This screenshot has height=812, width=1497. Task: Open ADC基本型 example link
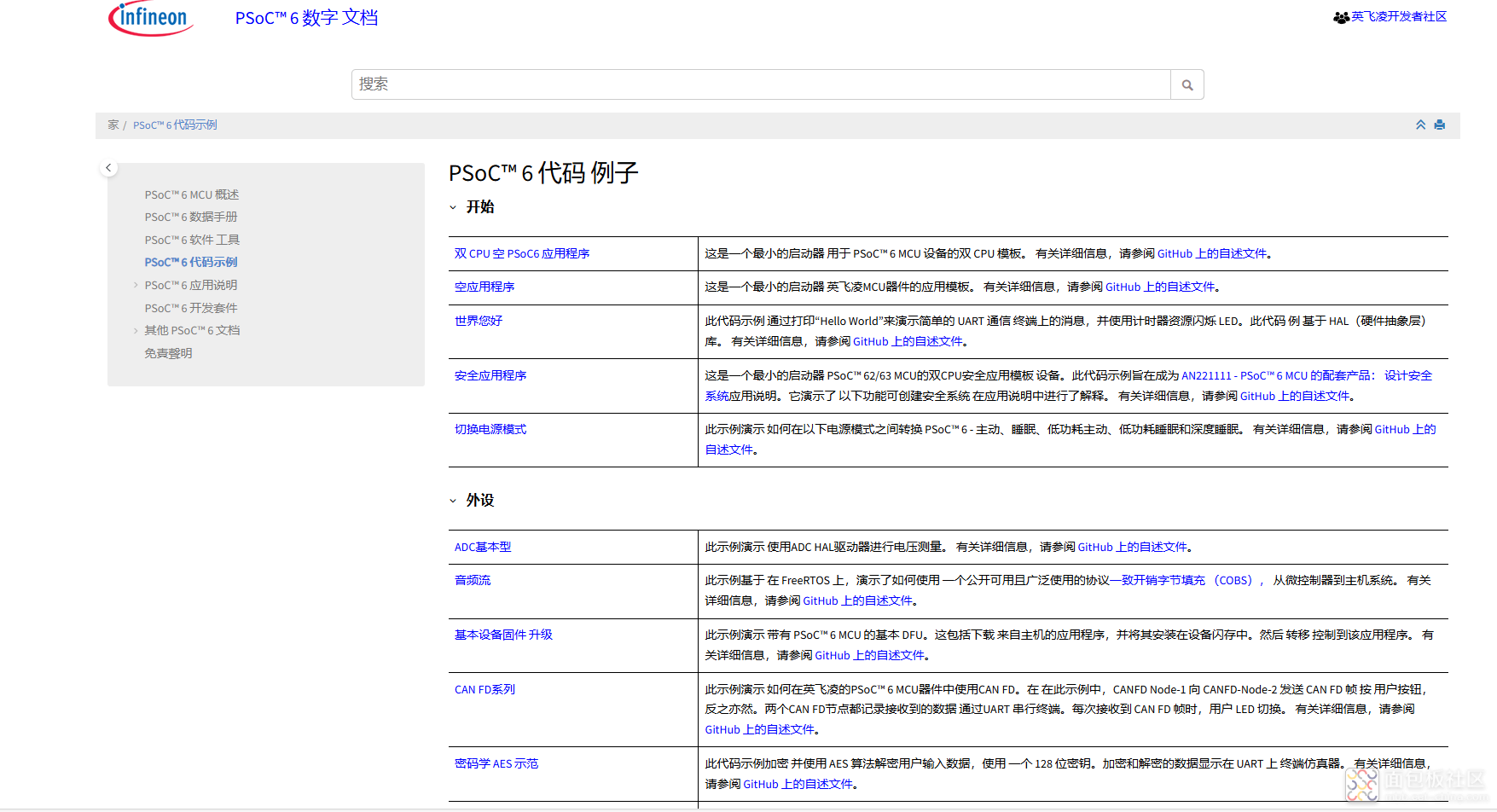coord(483,547)
